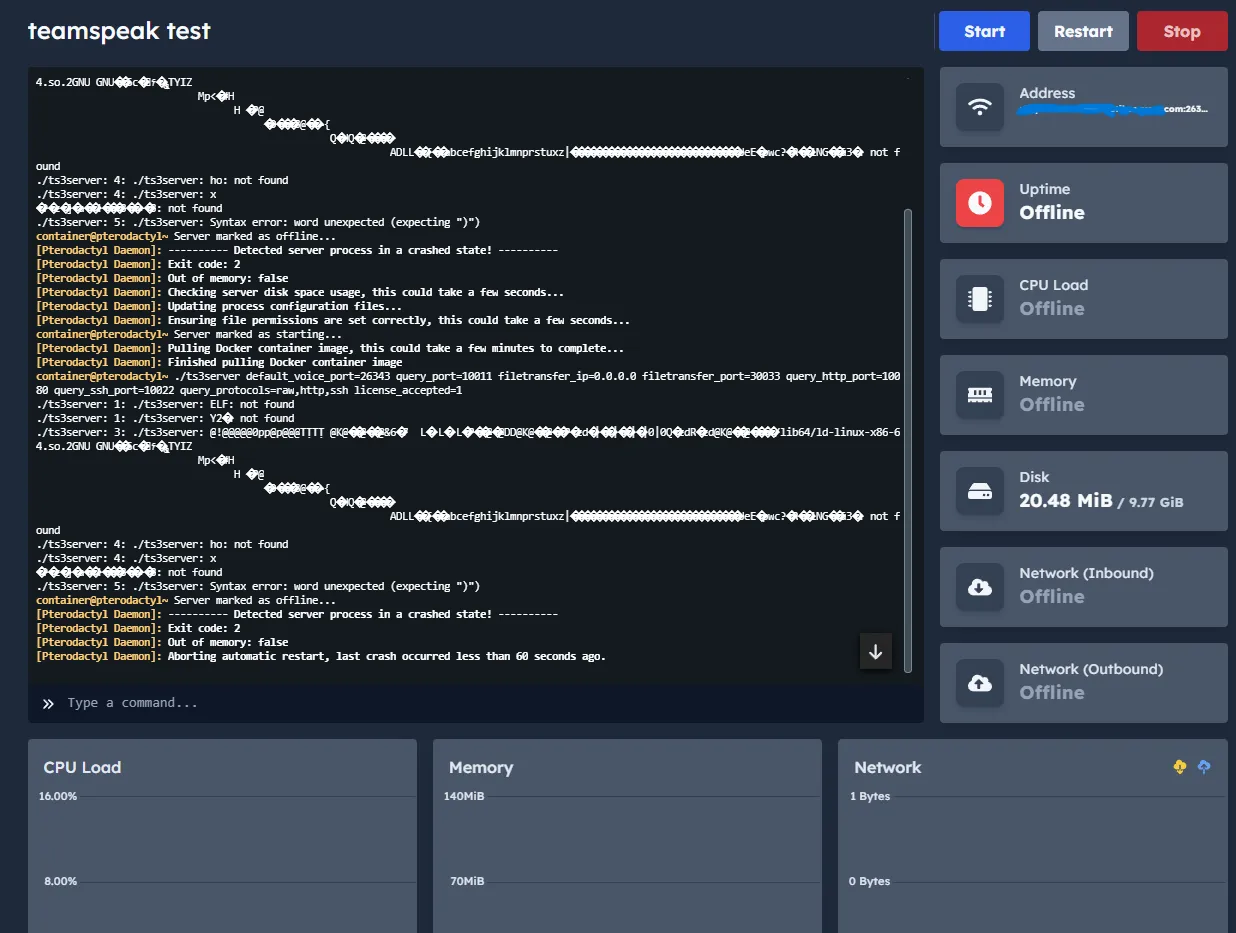This screenshot has width=1236, height=933.
Task: Click blue outbound cloud icon in Network chart
Action: [x=1204, y=767]
